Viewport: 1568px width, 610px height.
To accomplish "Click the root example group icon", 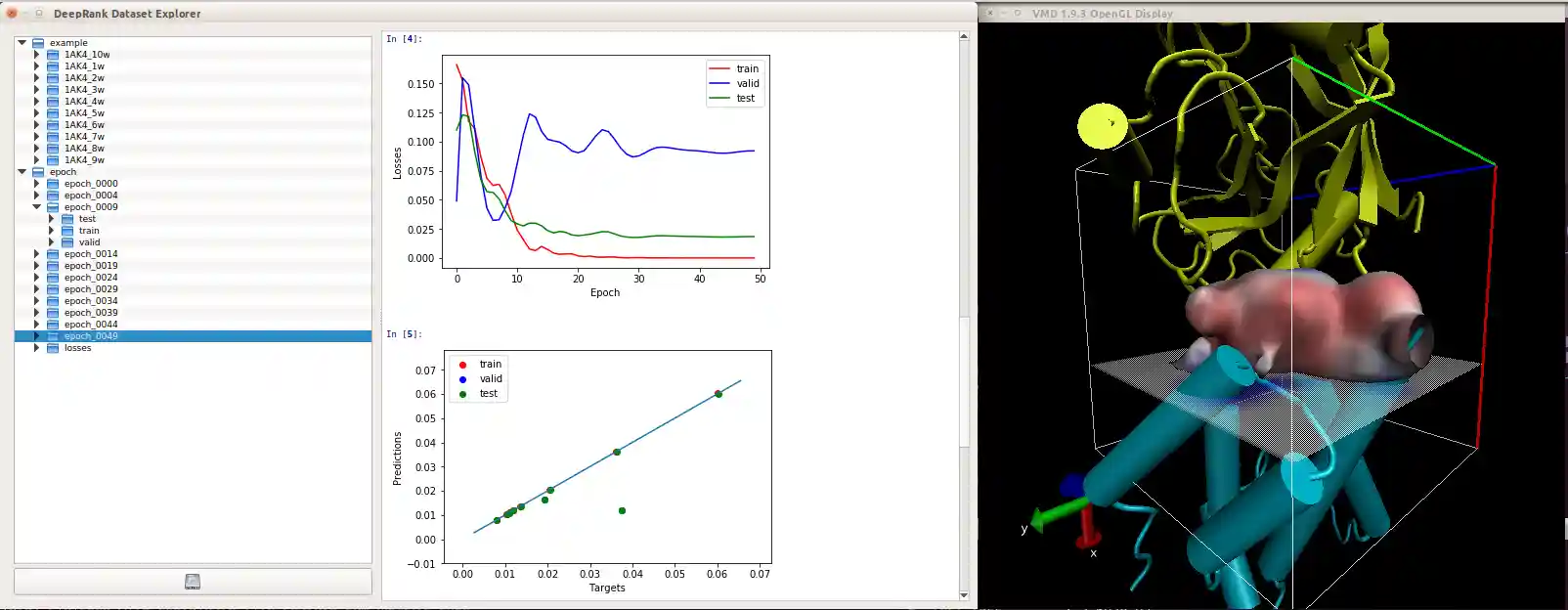I will [38, 43].
